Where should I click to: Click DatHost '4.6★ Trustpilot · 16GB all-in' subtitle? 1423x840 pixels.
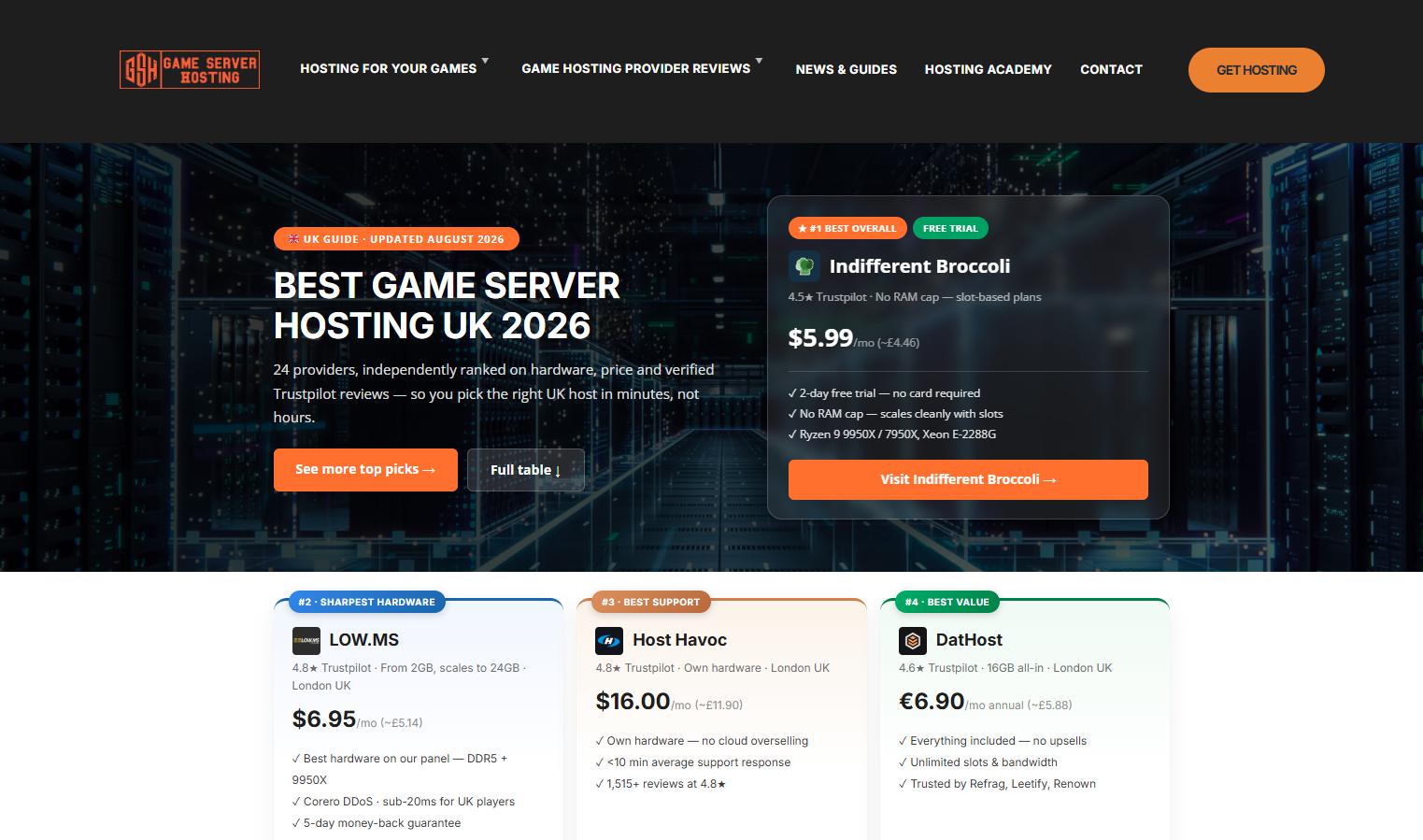click(x=1005, y=668)
